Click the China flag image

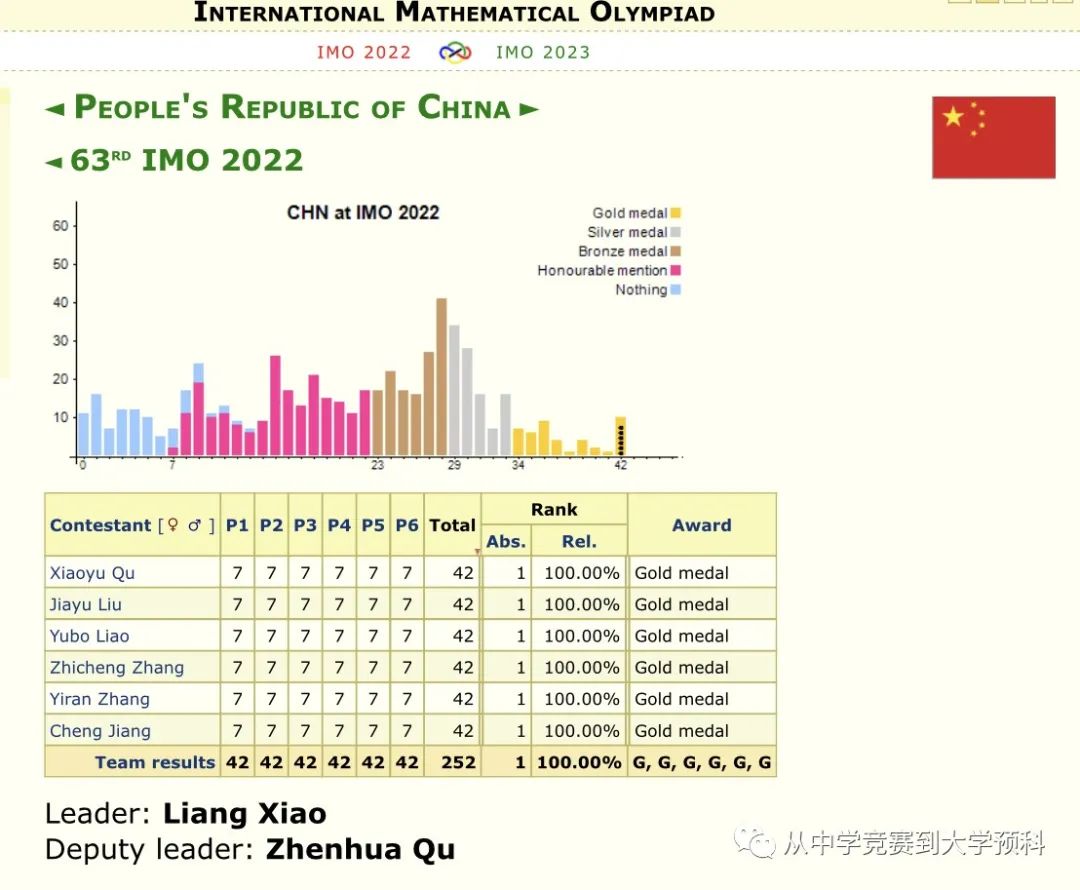(x=993, y=137)
